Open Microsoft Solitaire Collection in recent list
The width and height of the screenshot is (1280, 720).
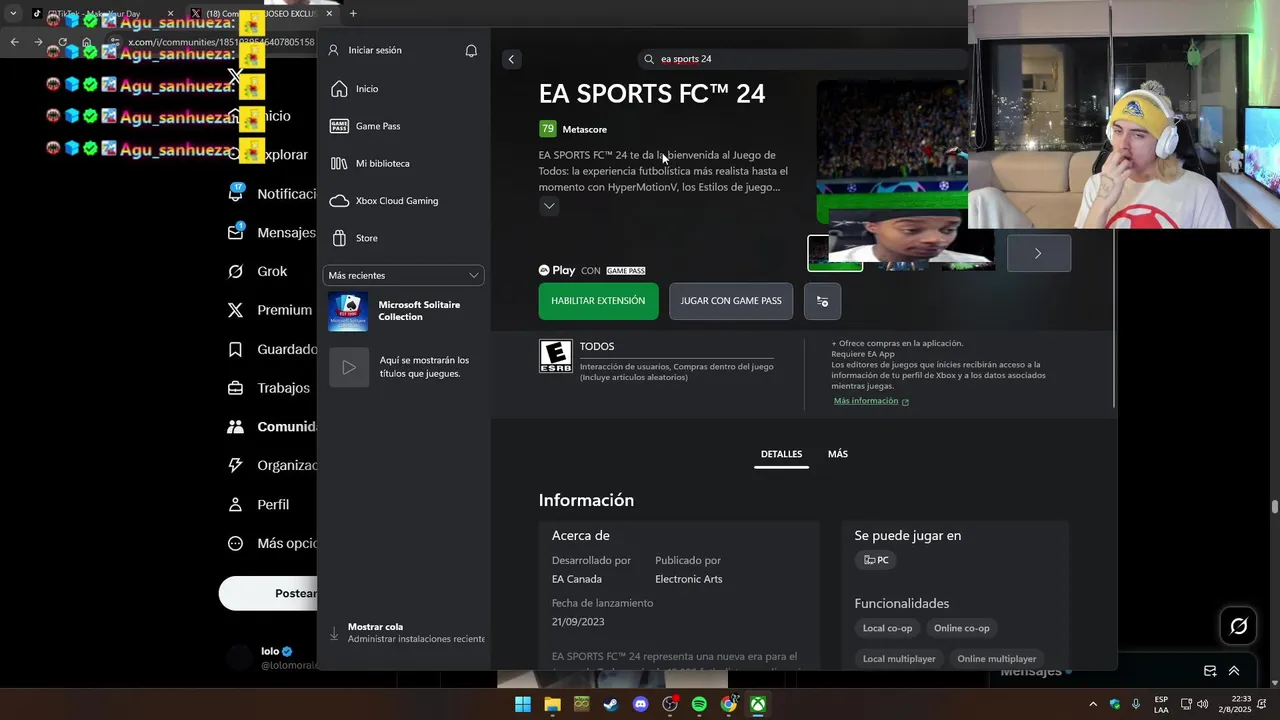click(404, 311)
